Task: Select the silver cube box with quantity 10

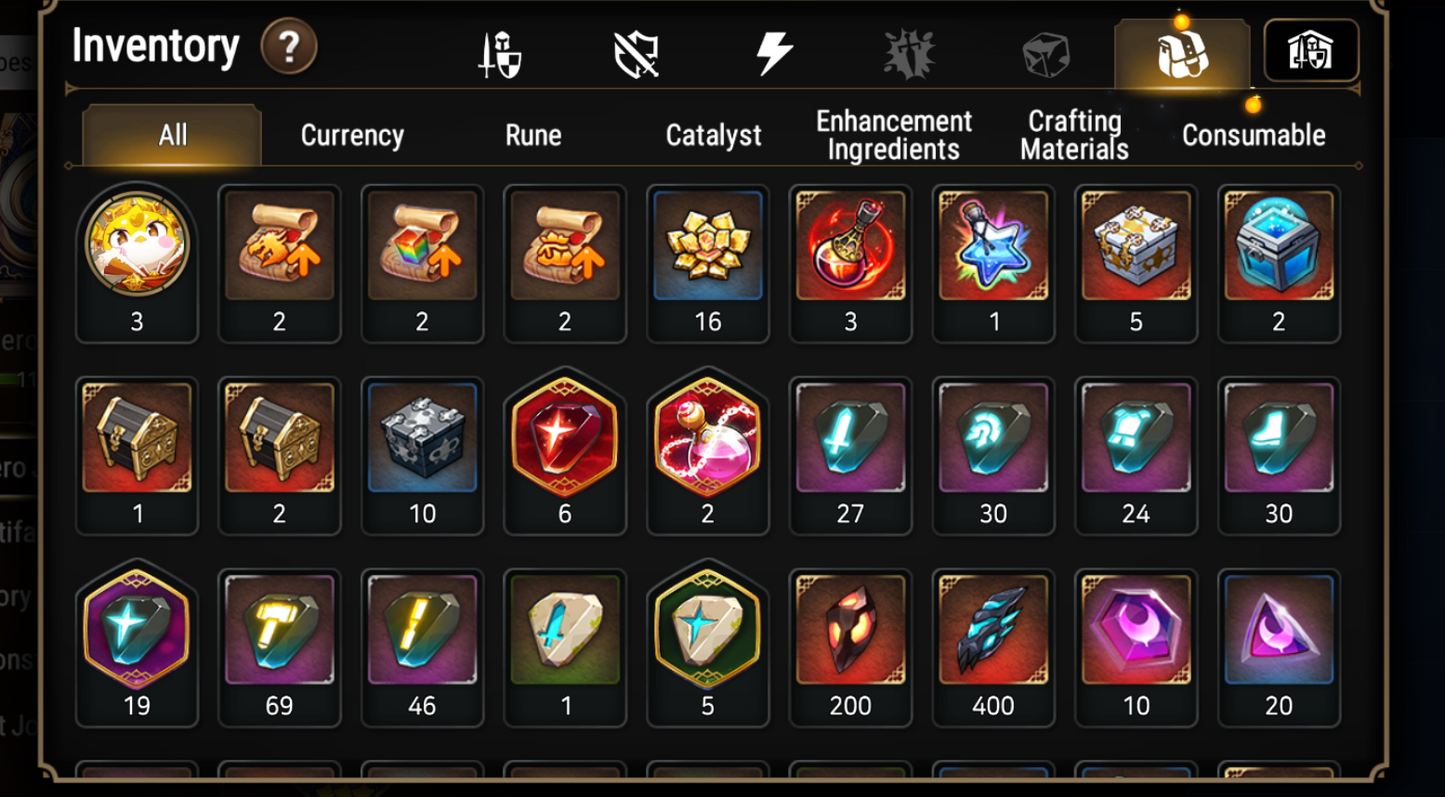Action: click(422, 455)
